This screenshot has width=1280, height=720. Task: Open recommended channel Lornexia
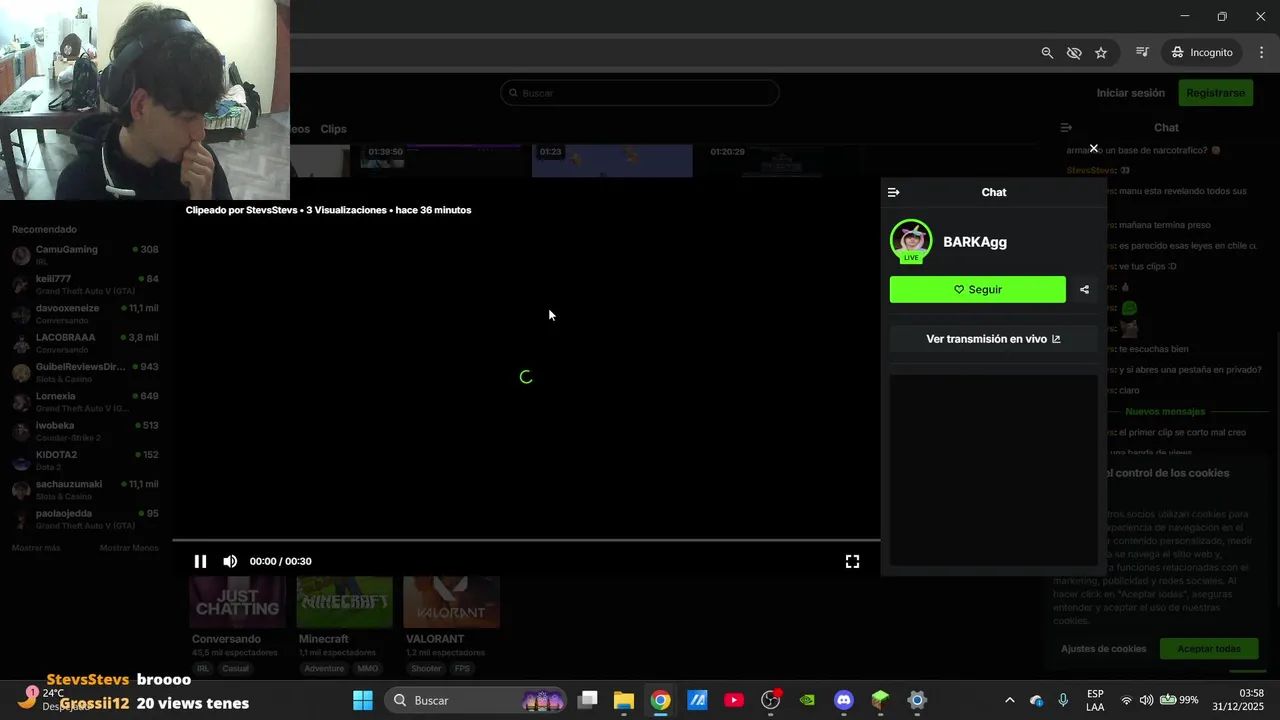85,402
